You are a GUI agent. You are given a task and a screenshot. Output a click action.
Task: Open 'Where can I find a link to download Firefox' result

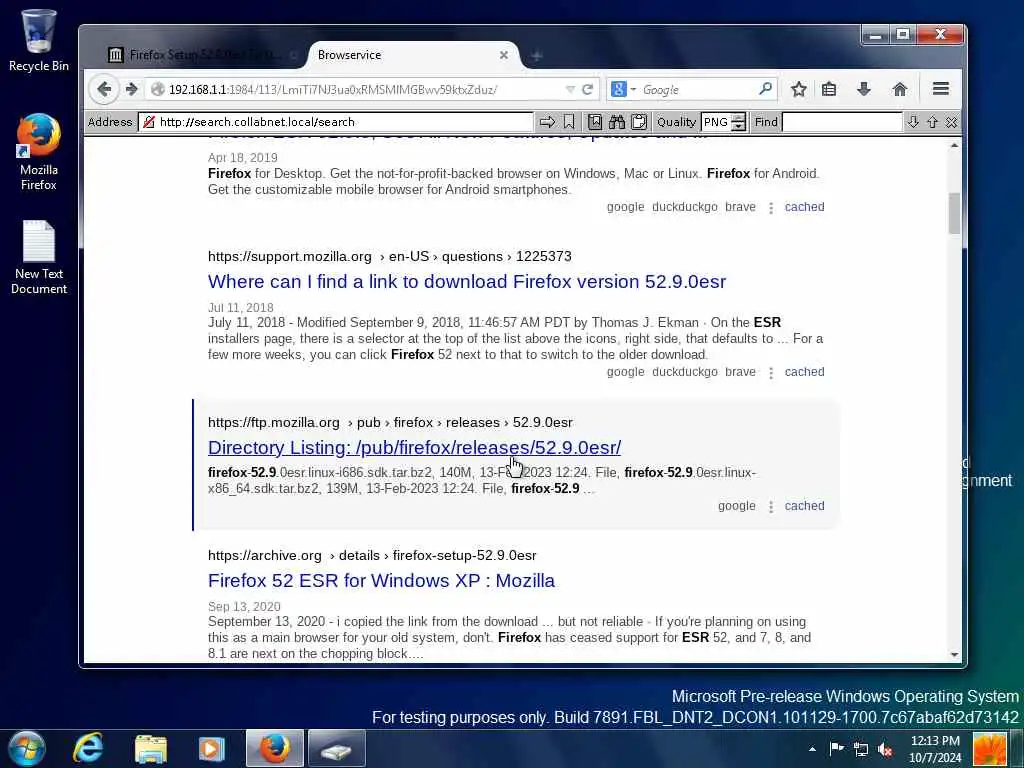coord(466,281)
